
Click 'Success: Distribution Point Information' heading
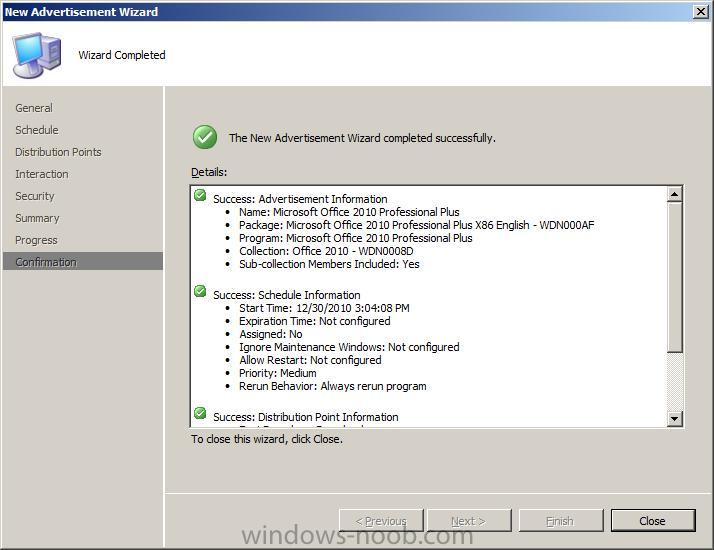coord(306,417)
